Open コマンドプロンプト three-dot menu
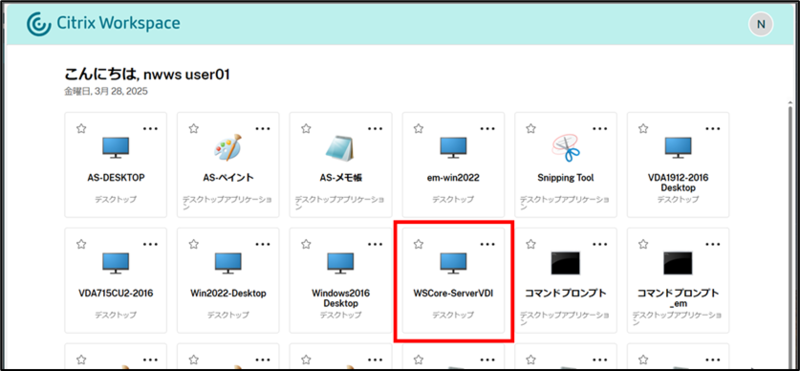 (601, 244)
